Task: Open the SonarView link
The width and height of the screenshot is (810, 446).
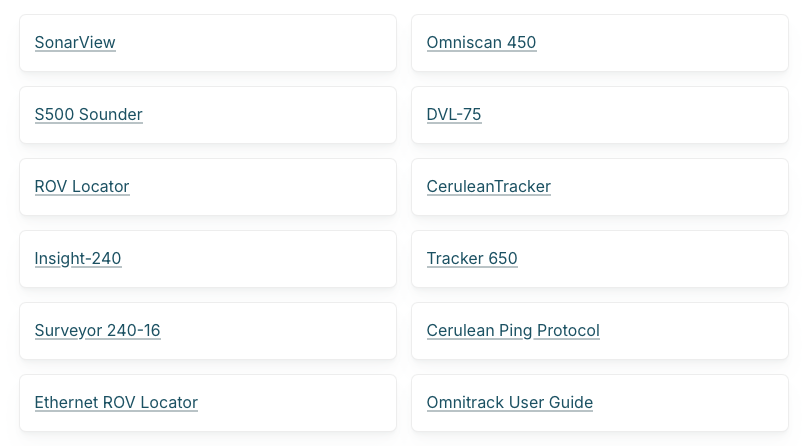Action: (x=75, y=43)
